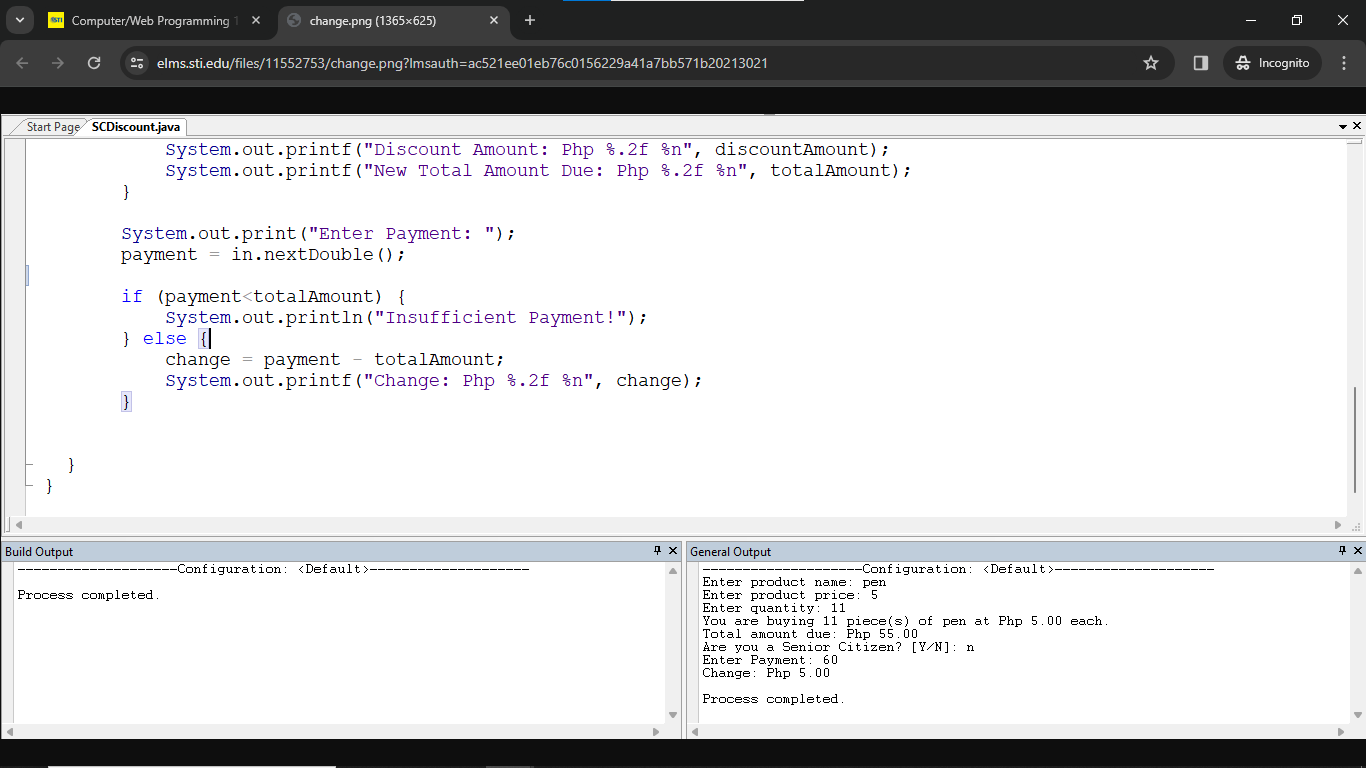Image resolution: width=1366 pixels, height=768 pixels.
Task: Open a new browser tab
Action: 530,21
